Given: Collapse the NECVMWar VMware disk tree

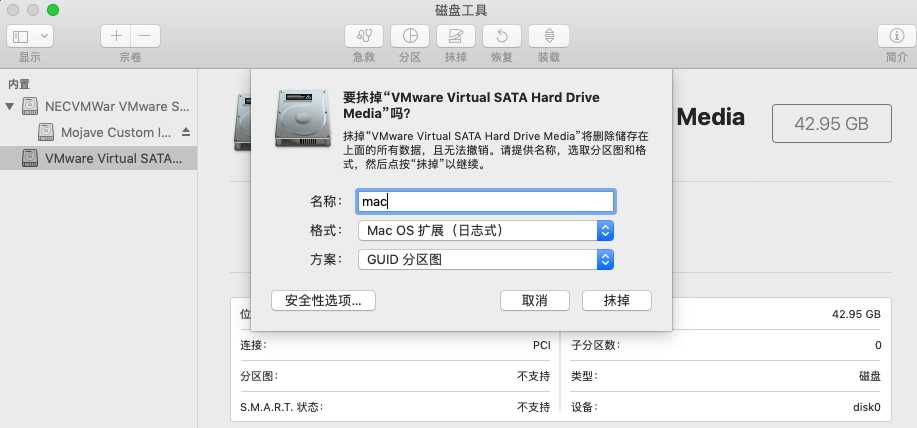Looking at the screenshot, I should 9,106.
